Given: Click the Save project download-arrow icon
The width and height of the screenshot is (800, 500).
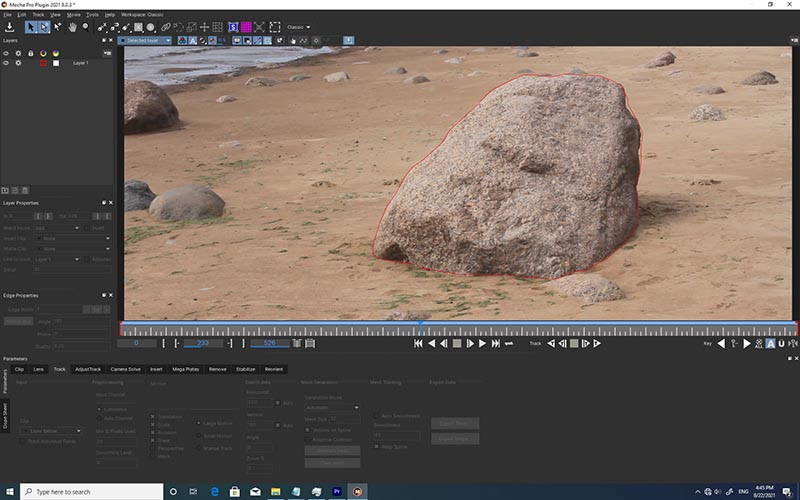Looking at the screenshot, I should click(9, 27).
